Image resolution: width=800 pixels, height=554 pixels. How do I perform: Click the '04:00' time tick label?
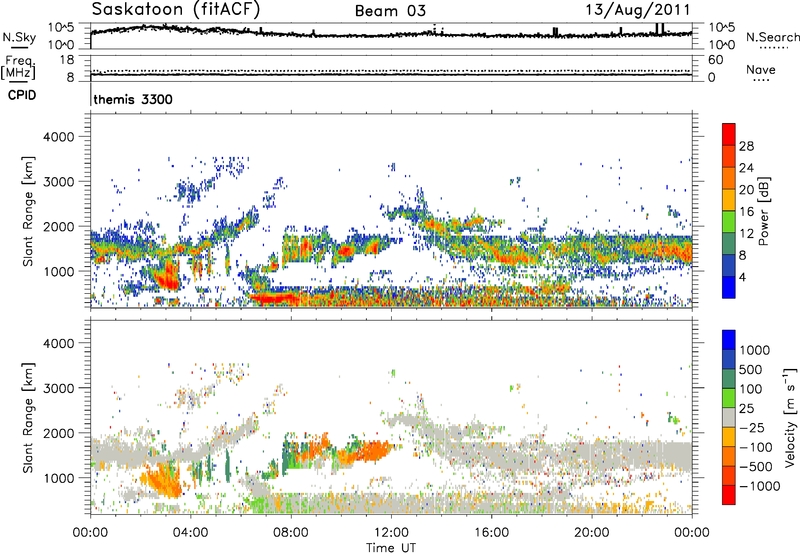click(190, 533)
